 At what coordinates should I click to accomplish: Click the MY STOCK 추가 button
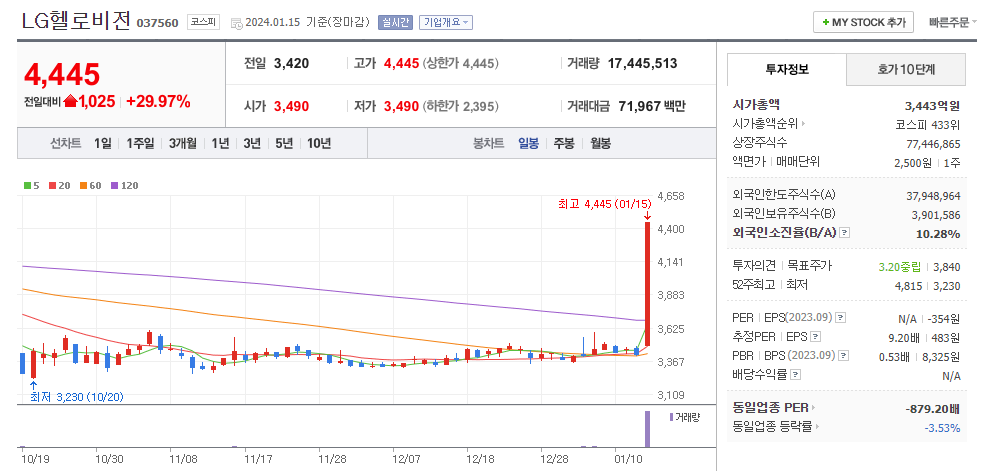[863, 22]
